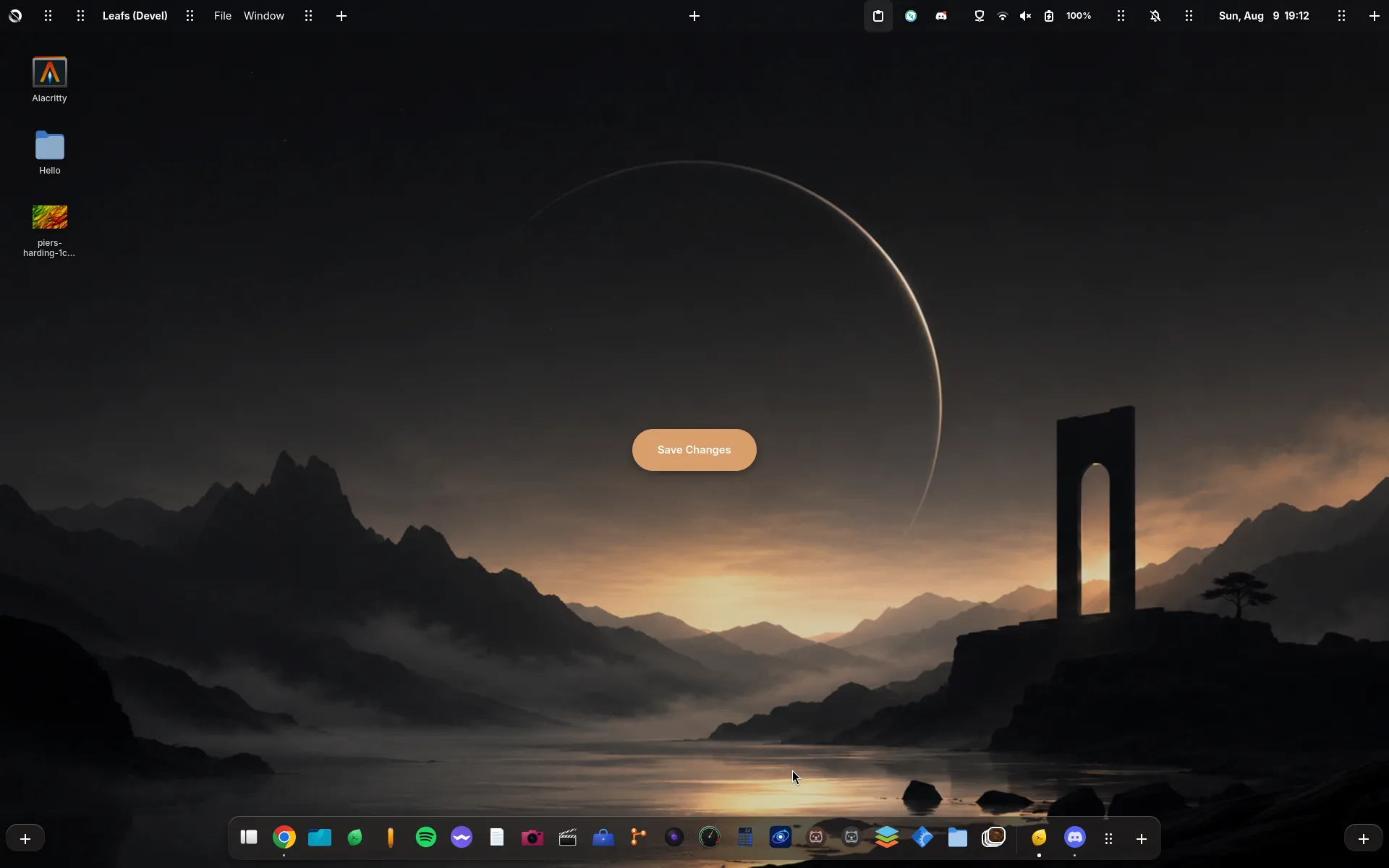Launch Spotify from the dock
The height and width of the screenshot is (868, 1389).
(x=426, y=838)
